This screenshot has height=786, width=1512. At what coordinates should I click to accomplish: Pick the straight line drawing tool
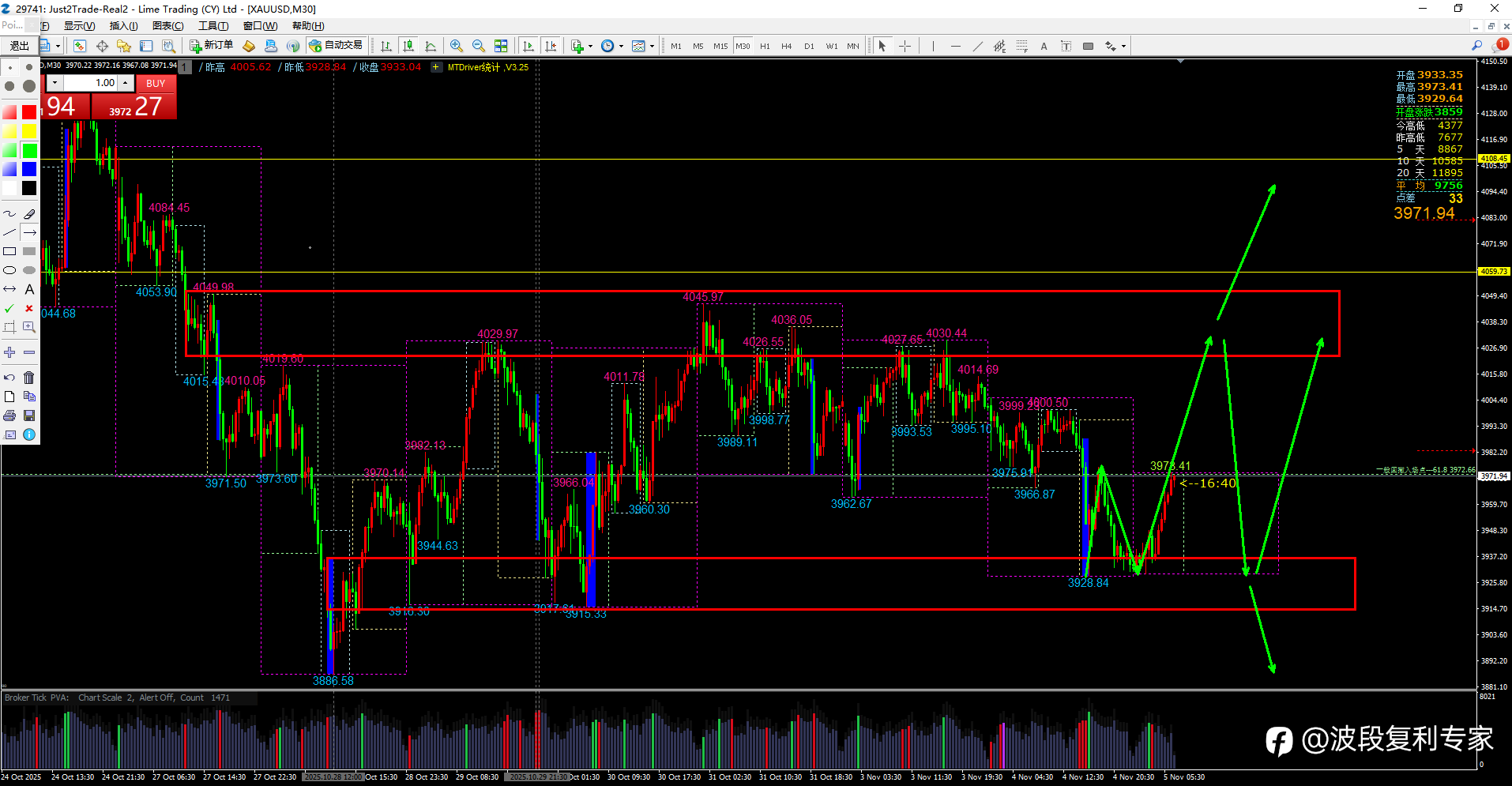click(x=9, y=233)
